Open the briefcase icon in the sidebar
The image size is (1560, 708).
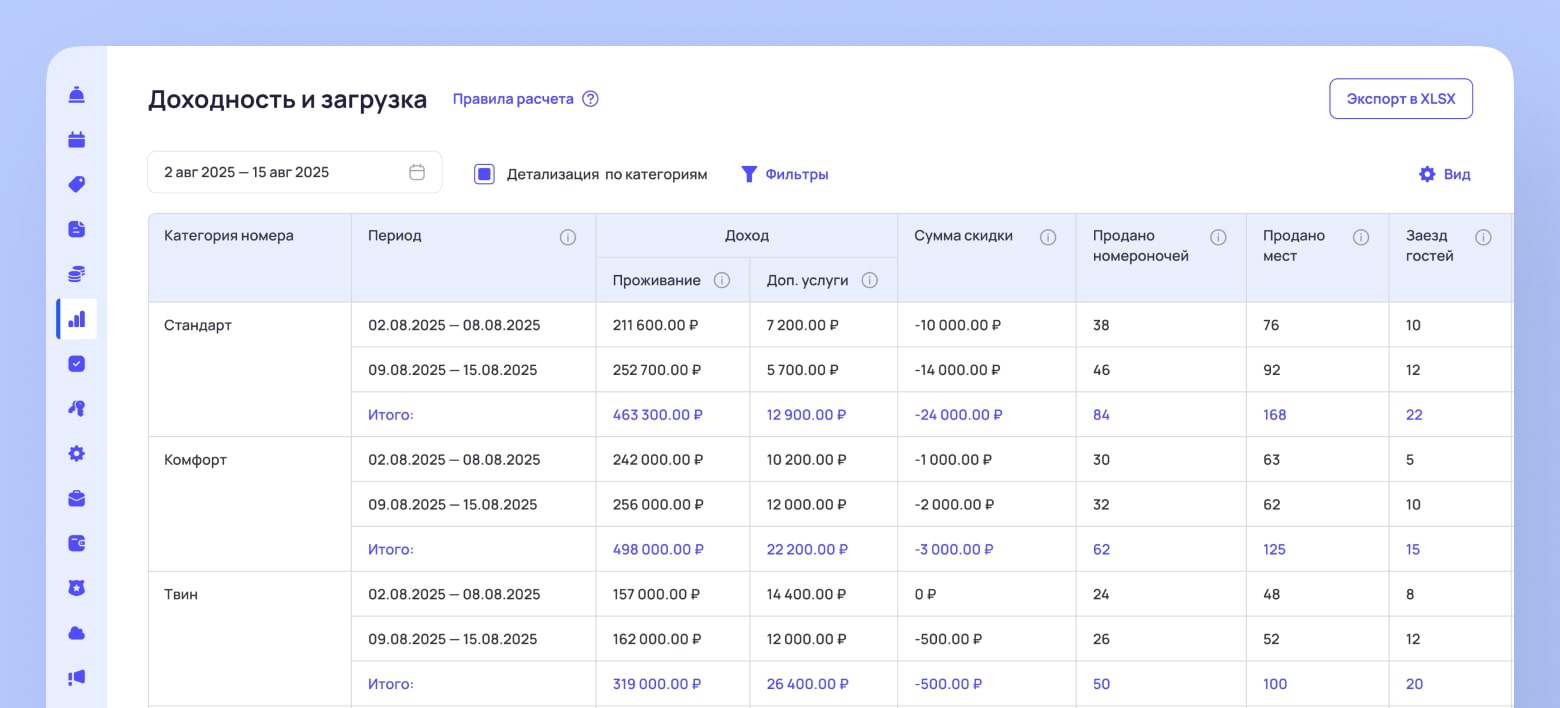(x=76, y=498)
